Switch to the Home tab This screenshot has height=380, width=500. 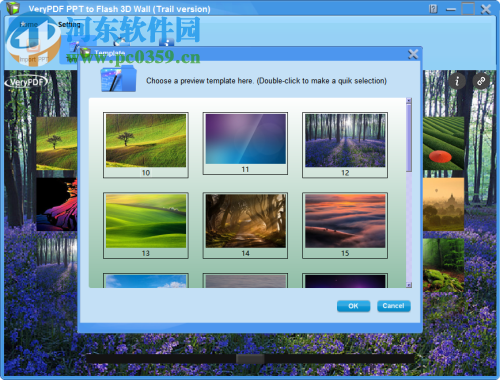pos(29,24)
